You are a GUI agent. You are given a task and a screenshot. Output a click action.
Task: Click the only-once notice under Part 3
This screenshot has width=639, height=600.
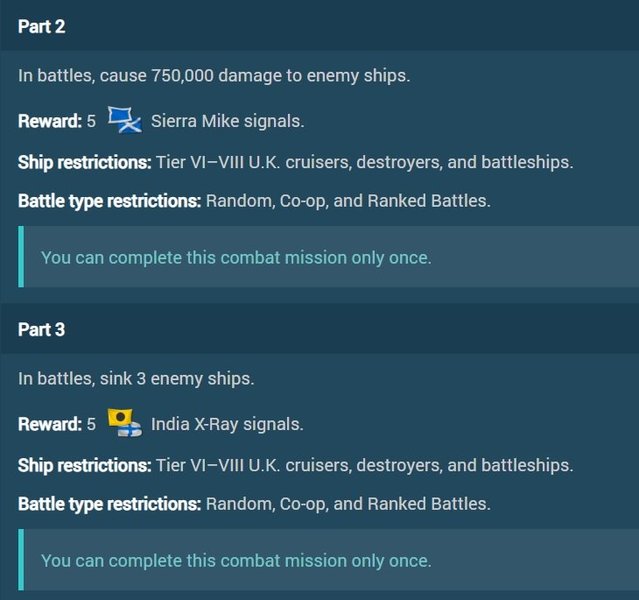pos(236,560)
